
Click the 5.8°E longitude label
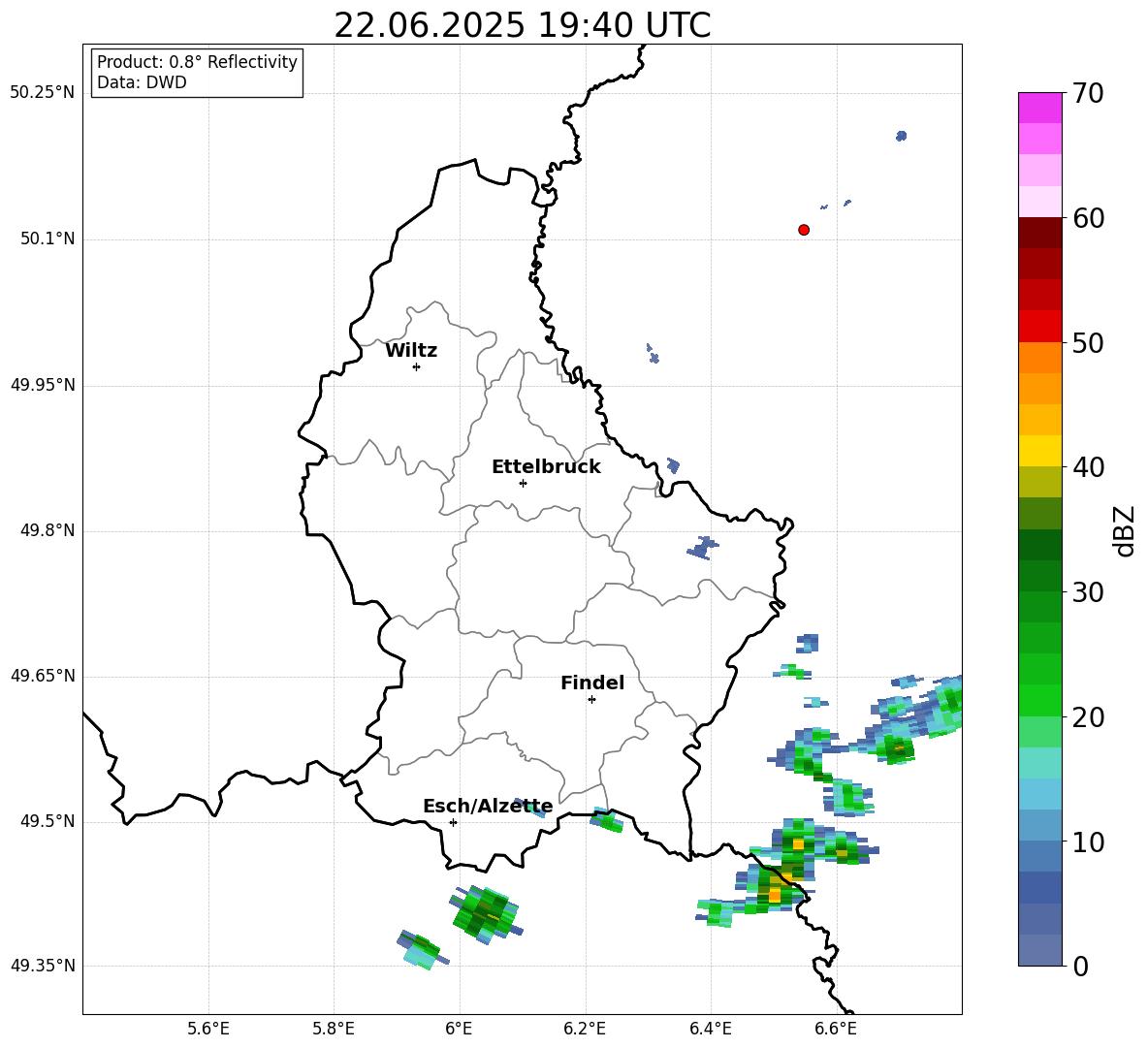point(334,1029)
